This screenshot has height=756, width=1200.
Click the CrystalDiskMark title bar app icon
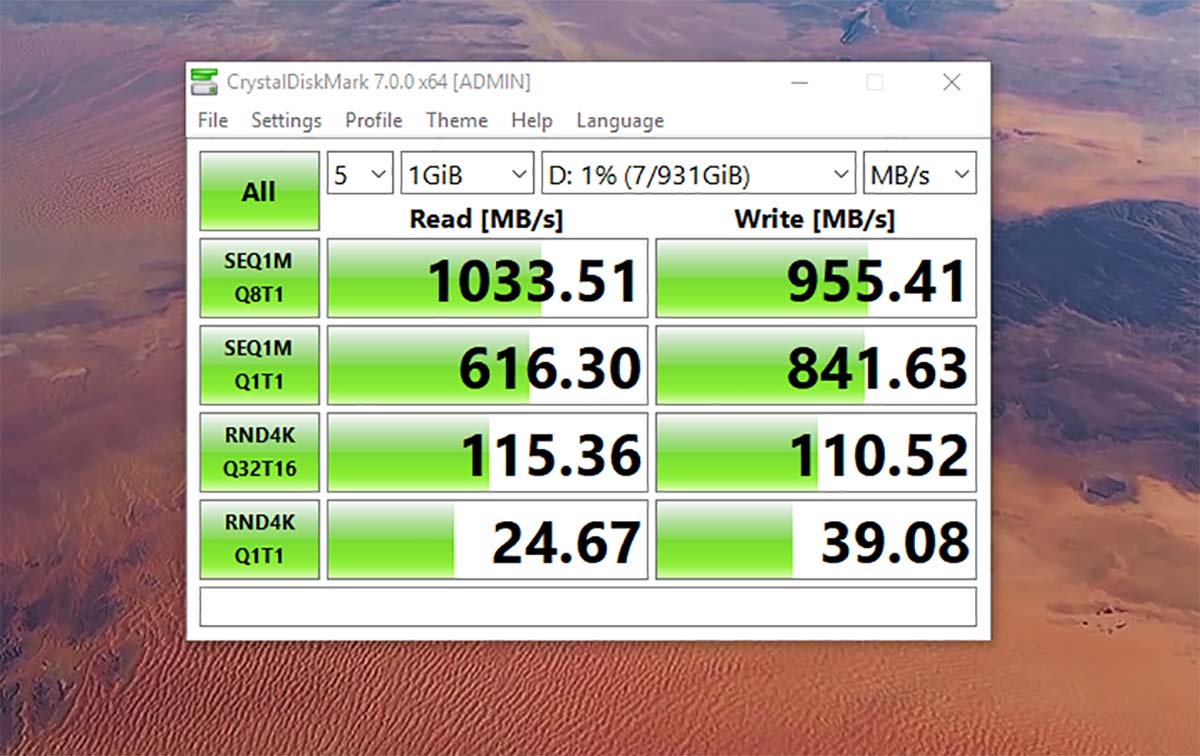pyautogui.click(x=205, y=82)
